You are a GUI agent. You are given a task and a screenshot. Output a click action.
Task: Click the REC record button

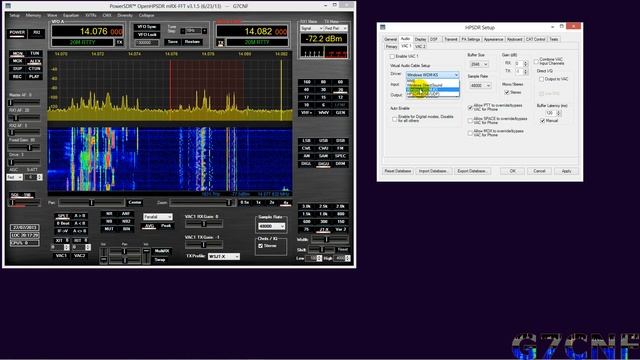[17, 76]
